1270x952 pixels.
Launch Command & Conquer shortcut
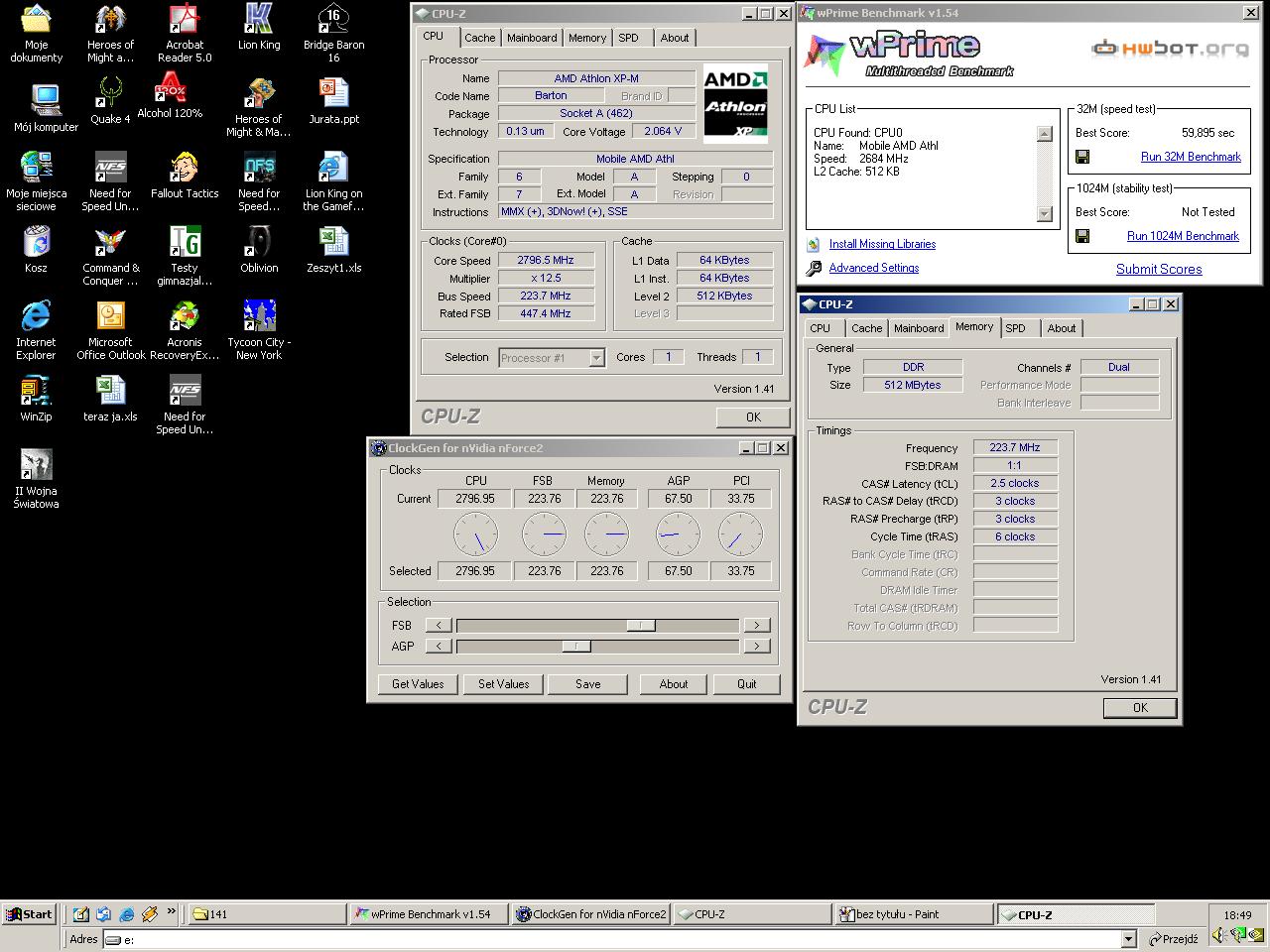(x=110, y=256)
